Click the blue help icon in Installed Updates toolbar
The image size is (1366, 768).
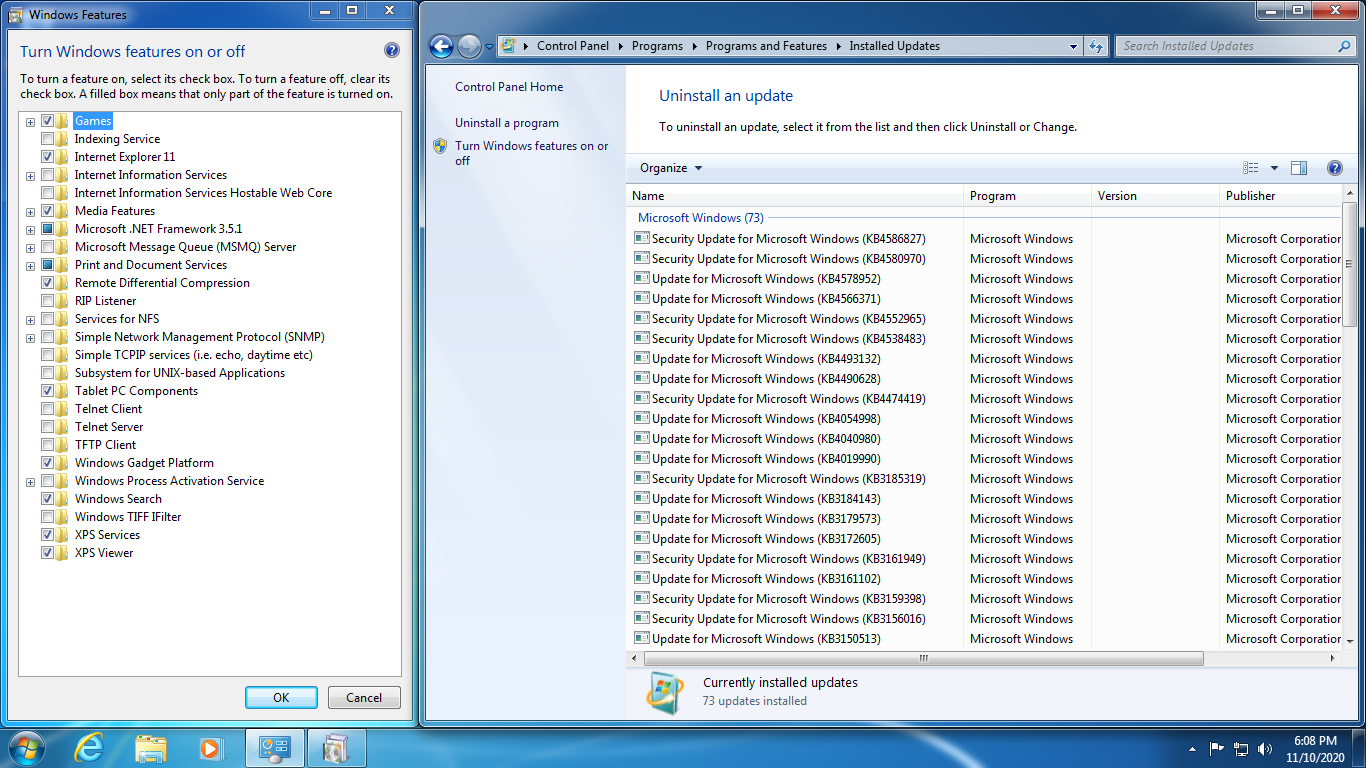[1334, 168]
